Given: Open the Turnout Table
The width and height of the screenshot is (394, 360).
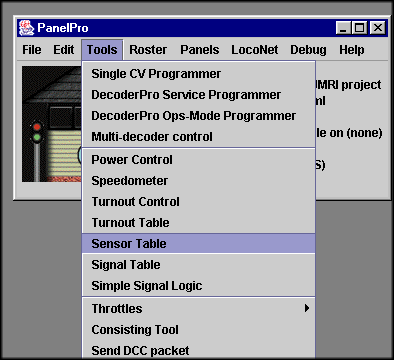Looking at the screenshot, I should [199, 223].
